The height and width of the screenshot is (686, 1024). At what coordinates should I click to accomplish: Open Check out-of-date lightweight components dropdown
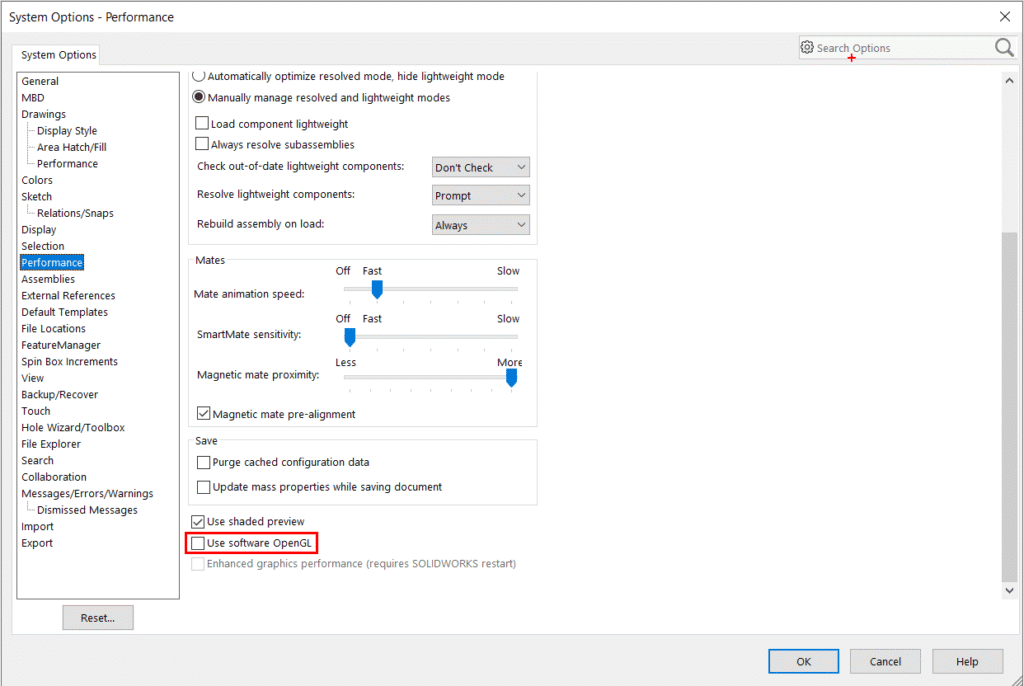(481, 167)
